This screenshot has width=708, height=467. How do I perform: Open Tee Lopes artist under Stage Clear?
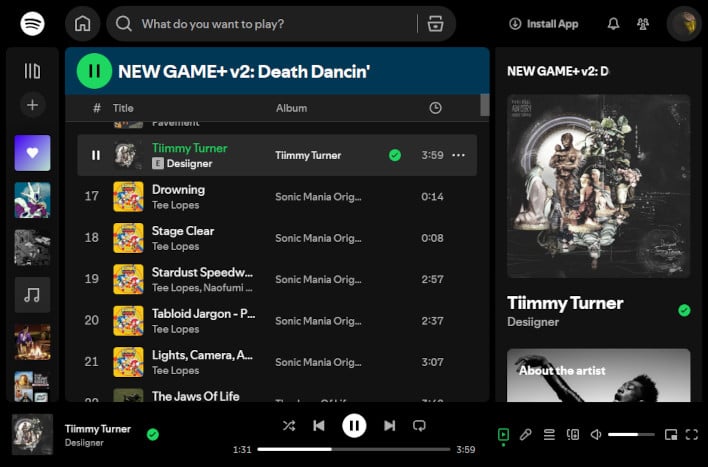(x=176, y=247)
